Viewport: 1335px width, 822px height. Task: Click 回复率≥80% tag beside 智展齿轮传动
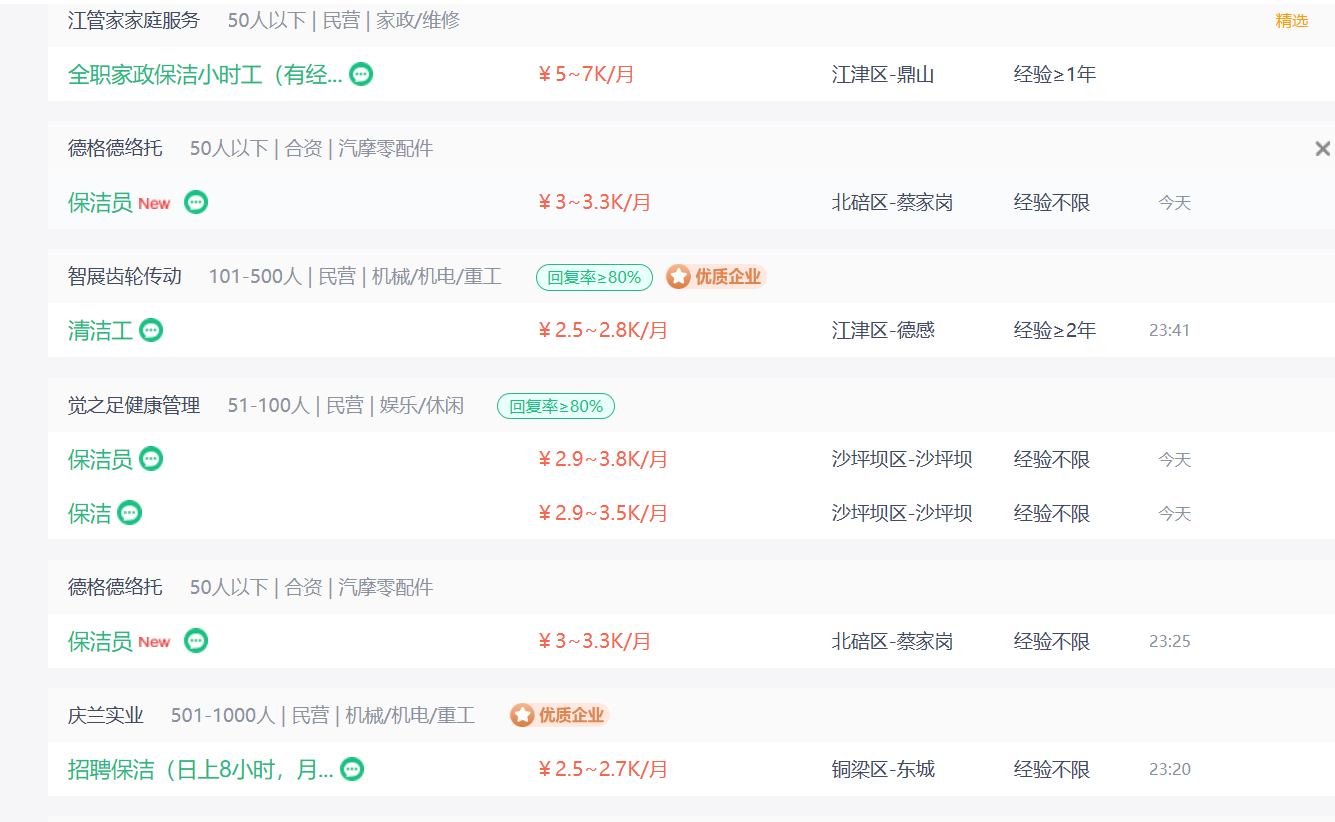click(x=594, y=277)
